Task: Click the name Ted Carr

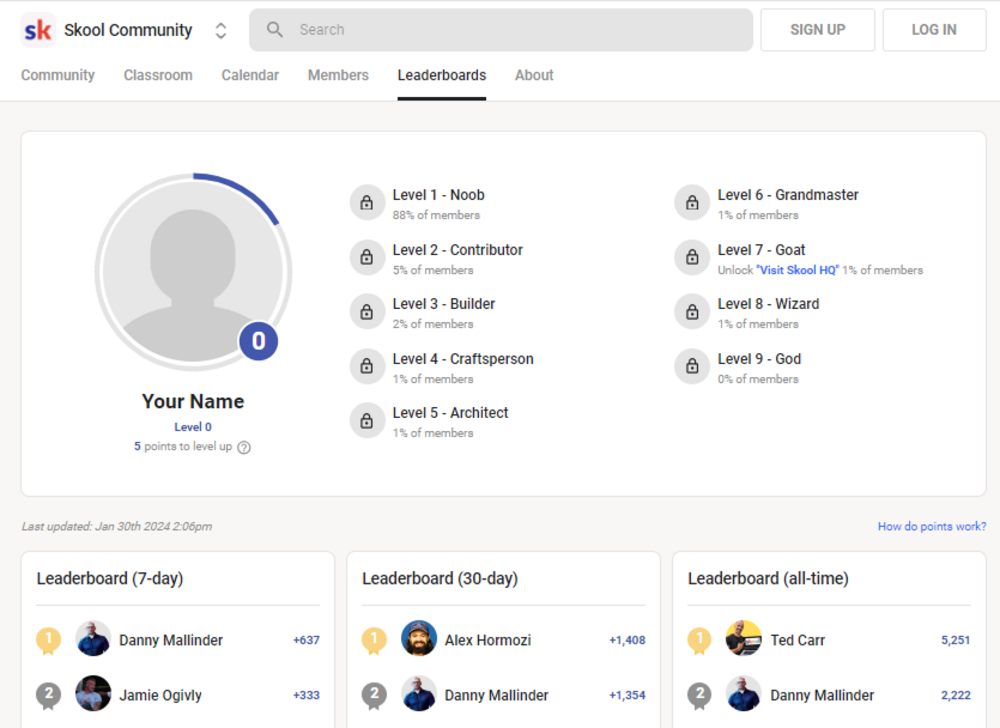Action: point(798,640)
